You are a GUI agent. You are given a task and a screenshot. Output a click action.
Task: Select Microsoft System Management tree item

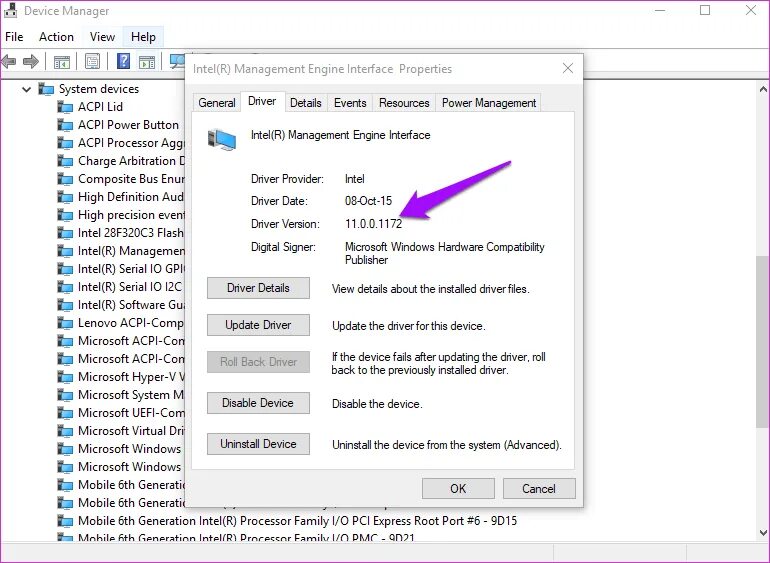pyautogui.click(x=131, y=395)
